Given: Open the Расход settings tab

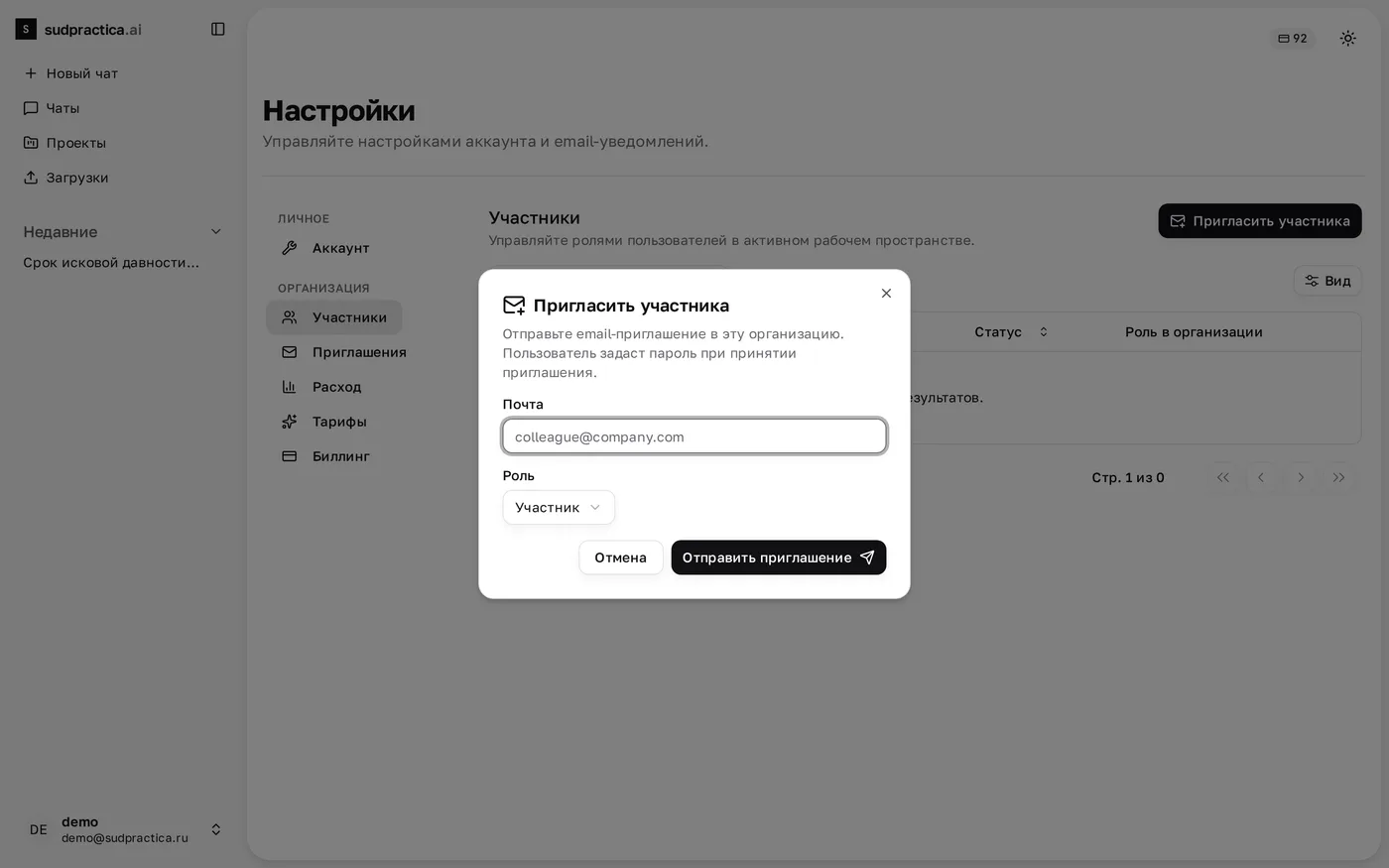Looking at the screenshot, I should (x=321, y=387).
